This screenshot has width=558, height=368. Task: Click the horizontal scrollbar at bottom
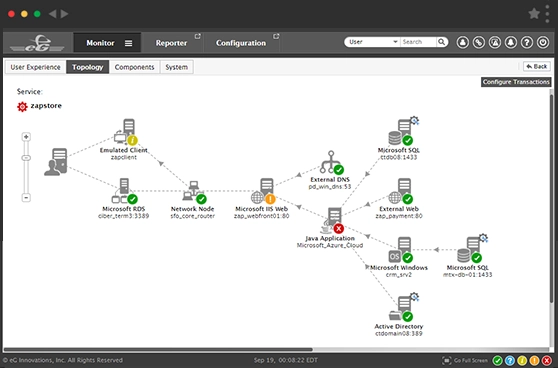158,349
